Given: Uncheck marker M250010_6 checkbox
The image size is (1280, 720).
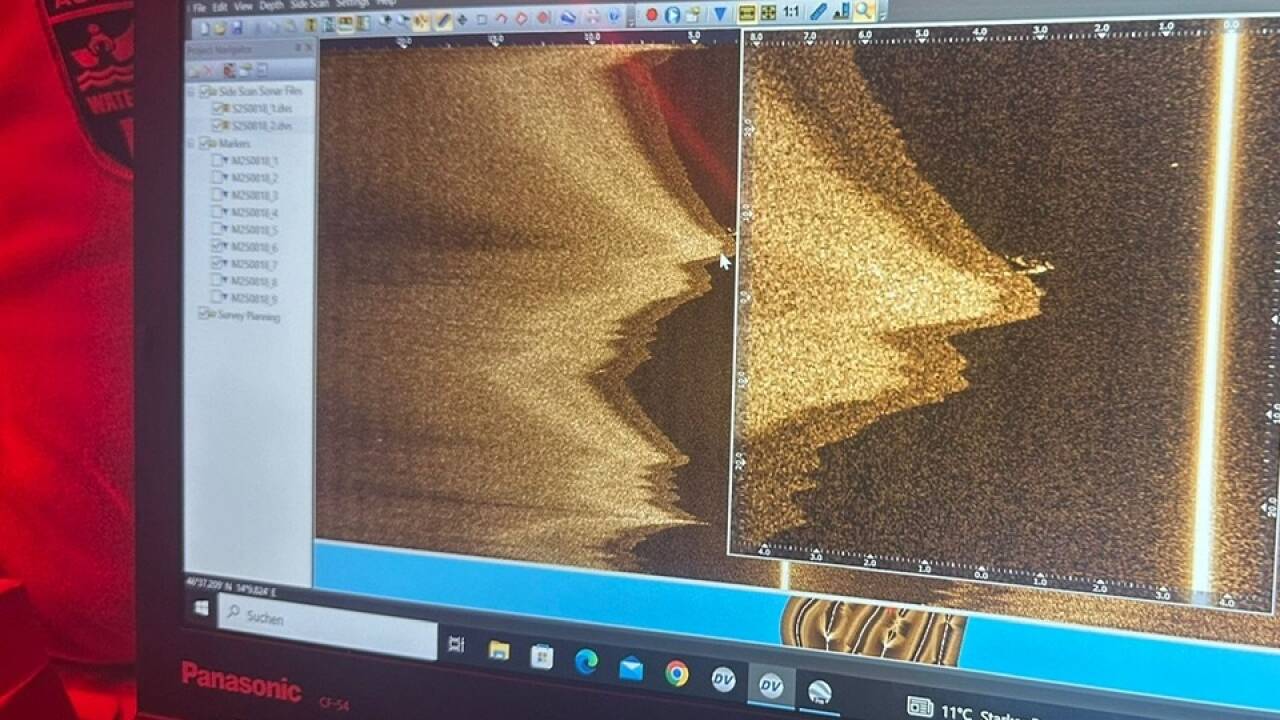Looking at the screenshot, I should (219, 246).
